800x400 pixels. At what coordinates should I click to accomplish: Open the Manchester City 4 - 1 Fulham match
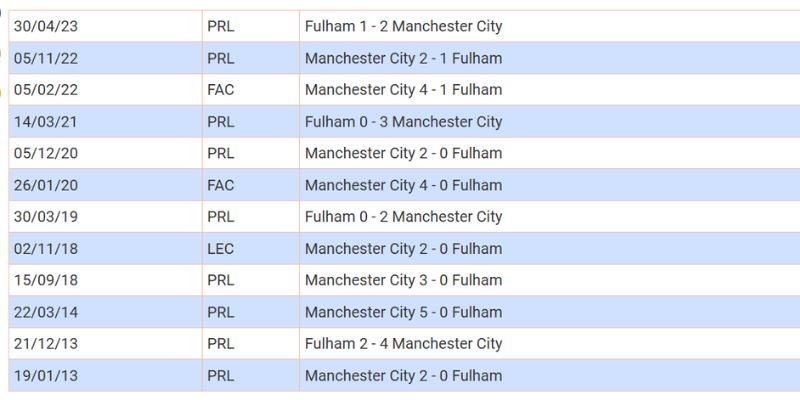(x=403, y=90)
